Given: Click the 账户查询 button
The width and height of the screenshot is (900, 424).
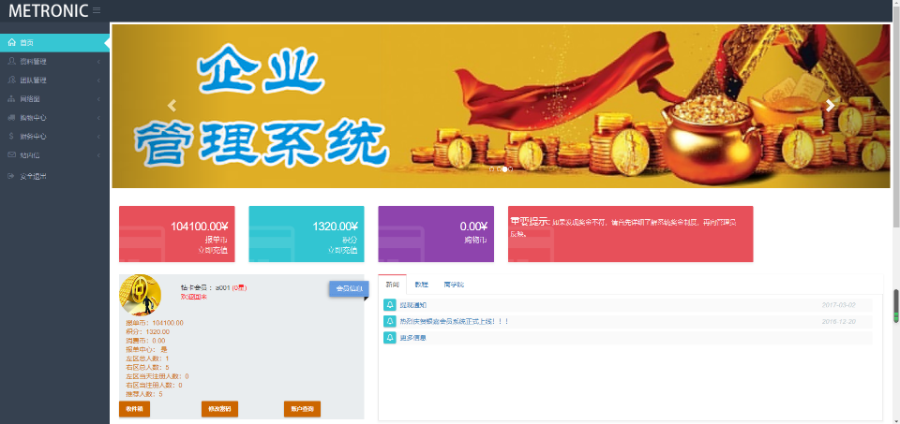Looking at the screenshot, I should point(302,409).
